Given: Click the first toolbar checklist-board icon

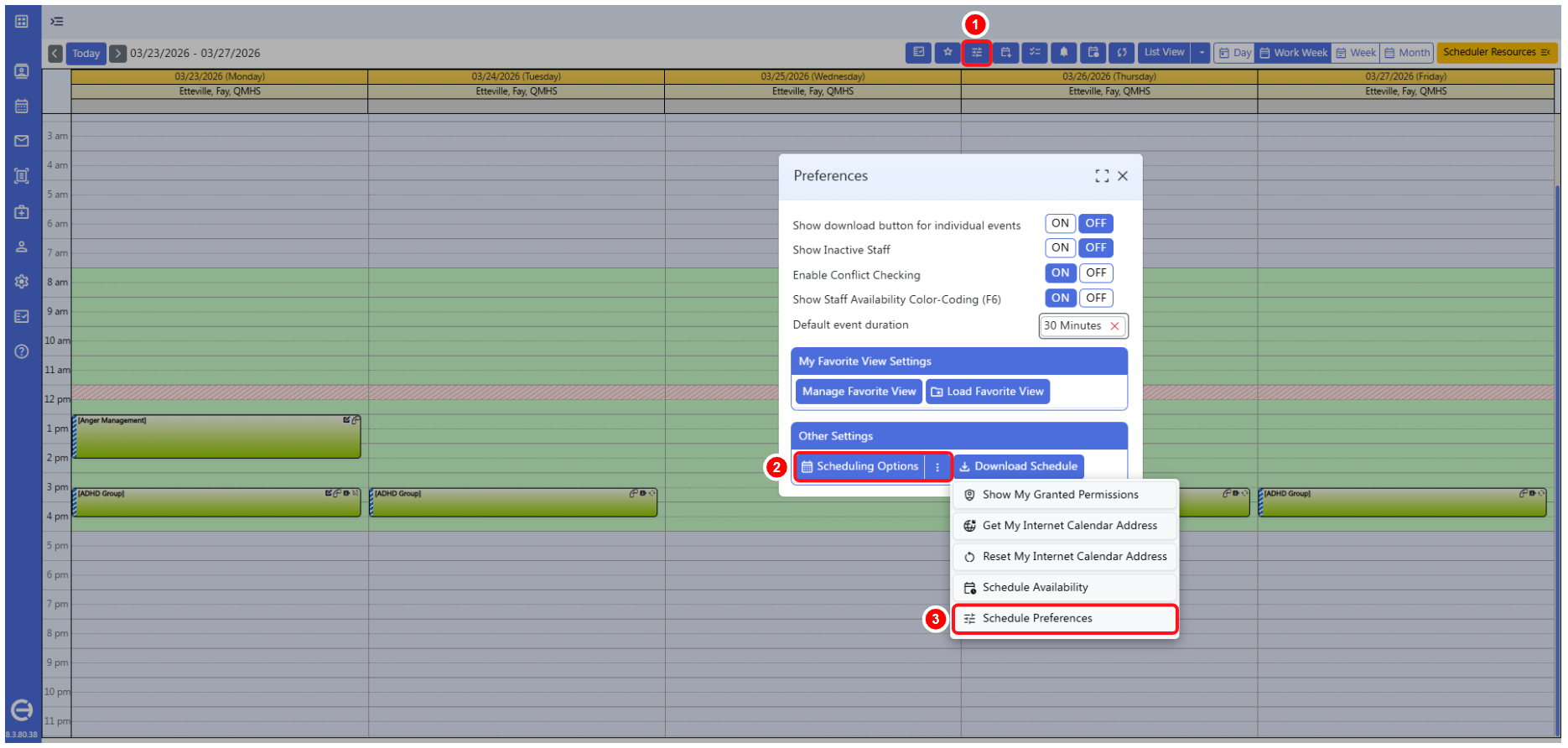Looking at the screenshot, I should coord(919,53).
